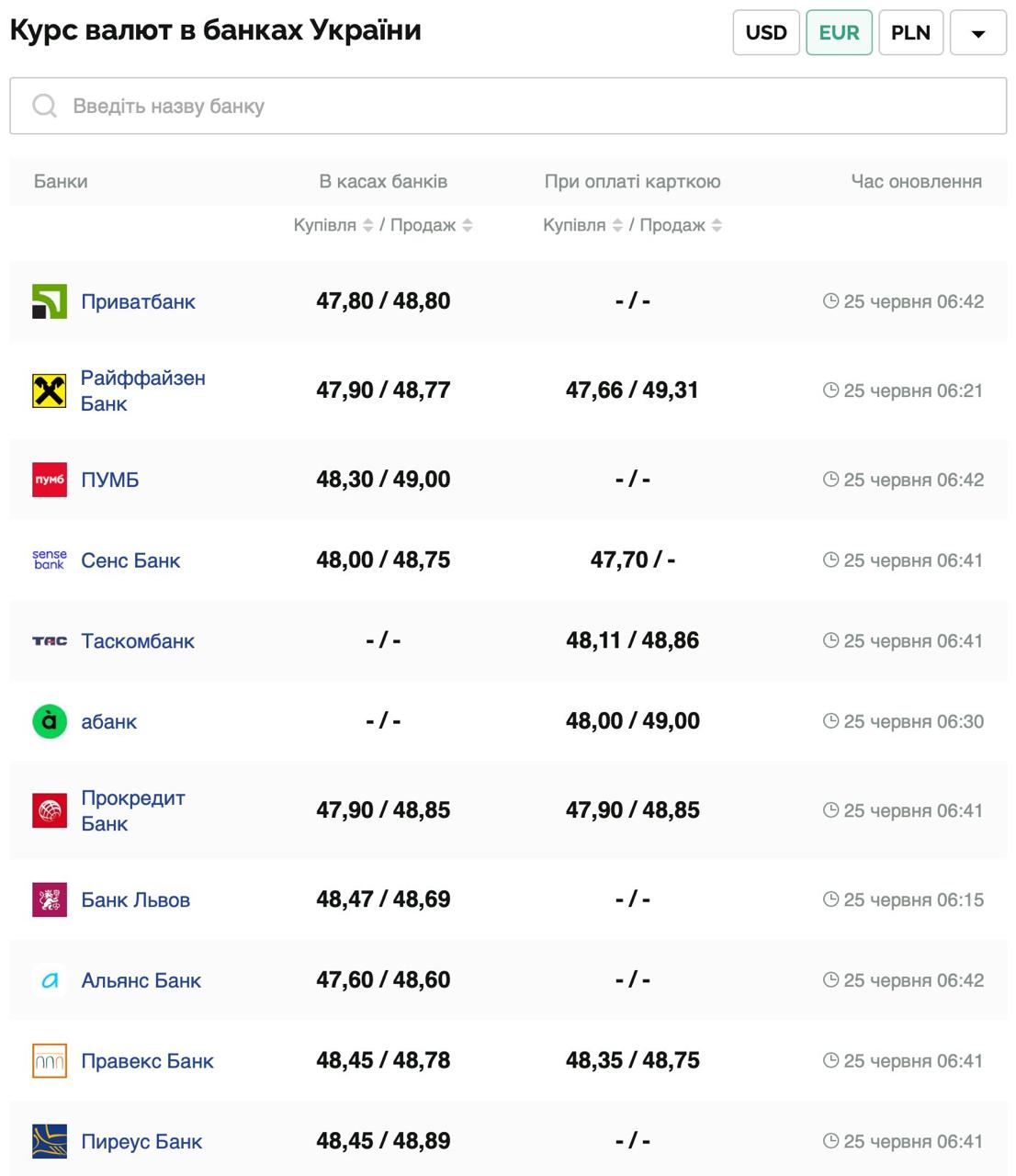
Task: Select the EUR currency tab
Action: 839,33
